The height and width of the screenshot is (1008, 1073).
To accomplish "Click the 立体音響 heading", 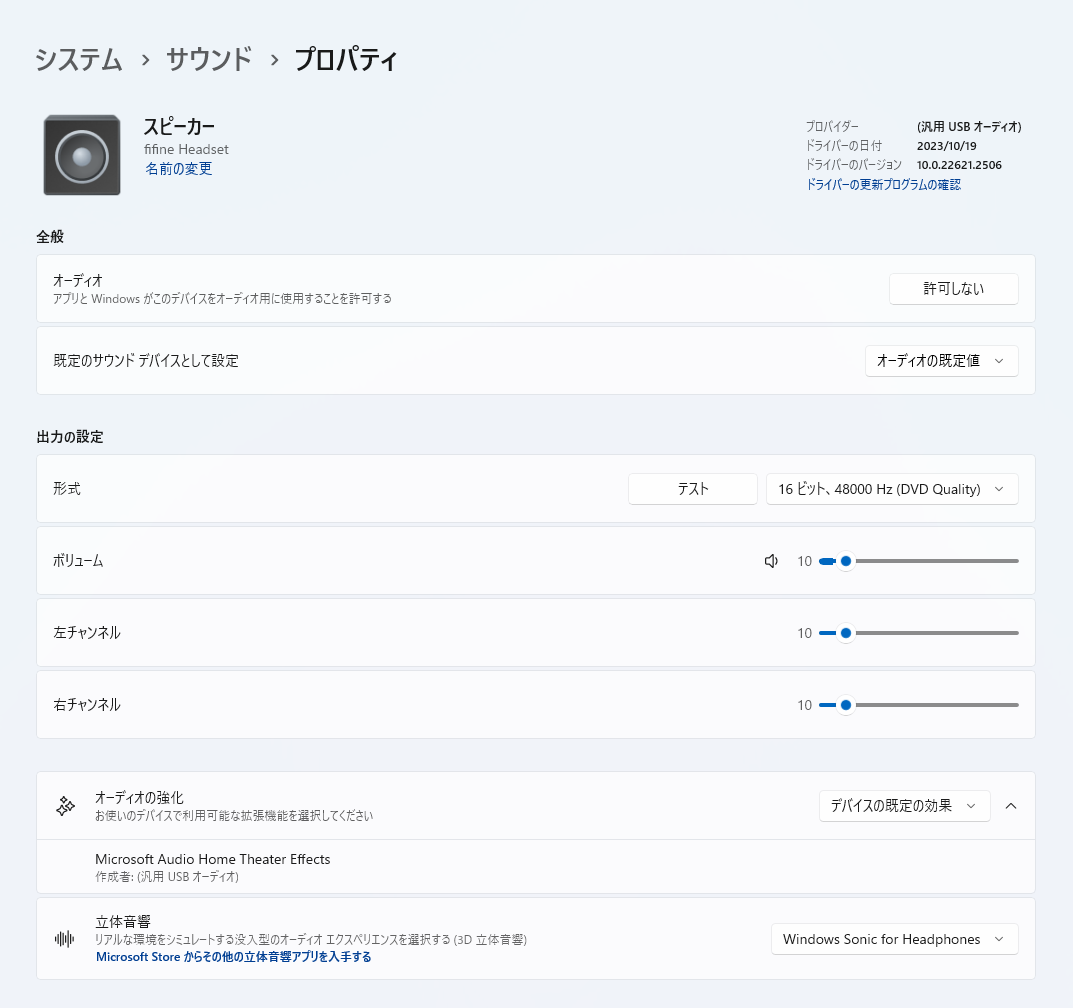I will (122, 922).
